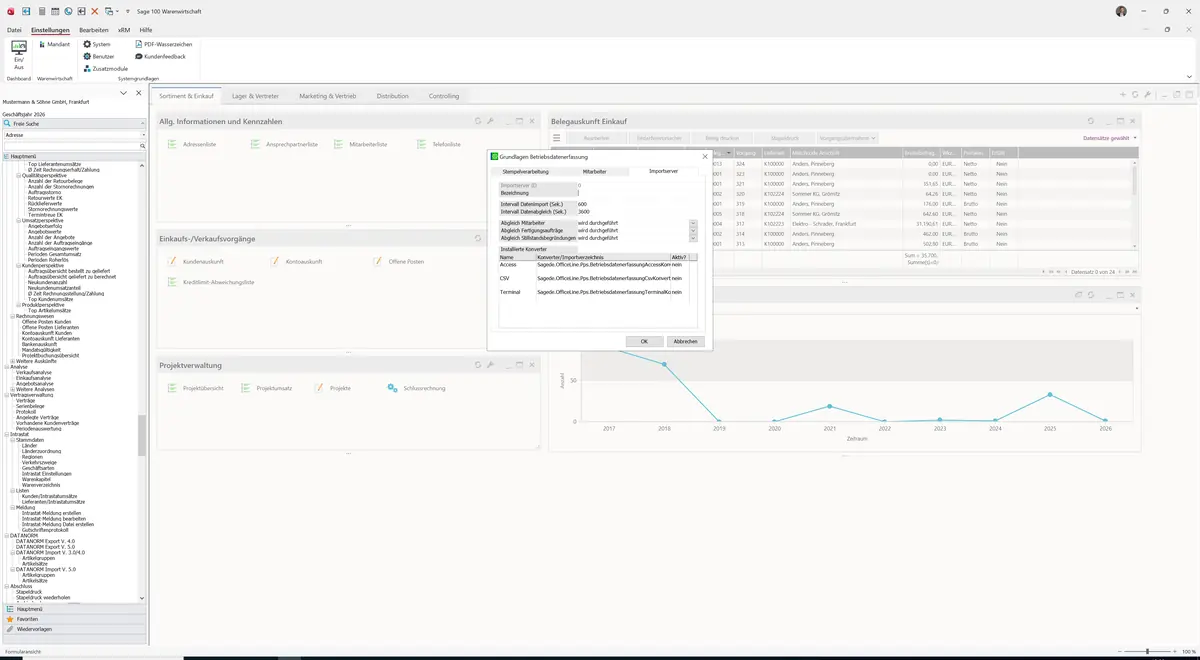Switch to the Lager & Vertreter dashboard tab
The width and height of the screenshot is (1200, 660).
[255, 96]
